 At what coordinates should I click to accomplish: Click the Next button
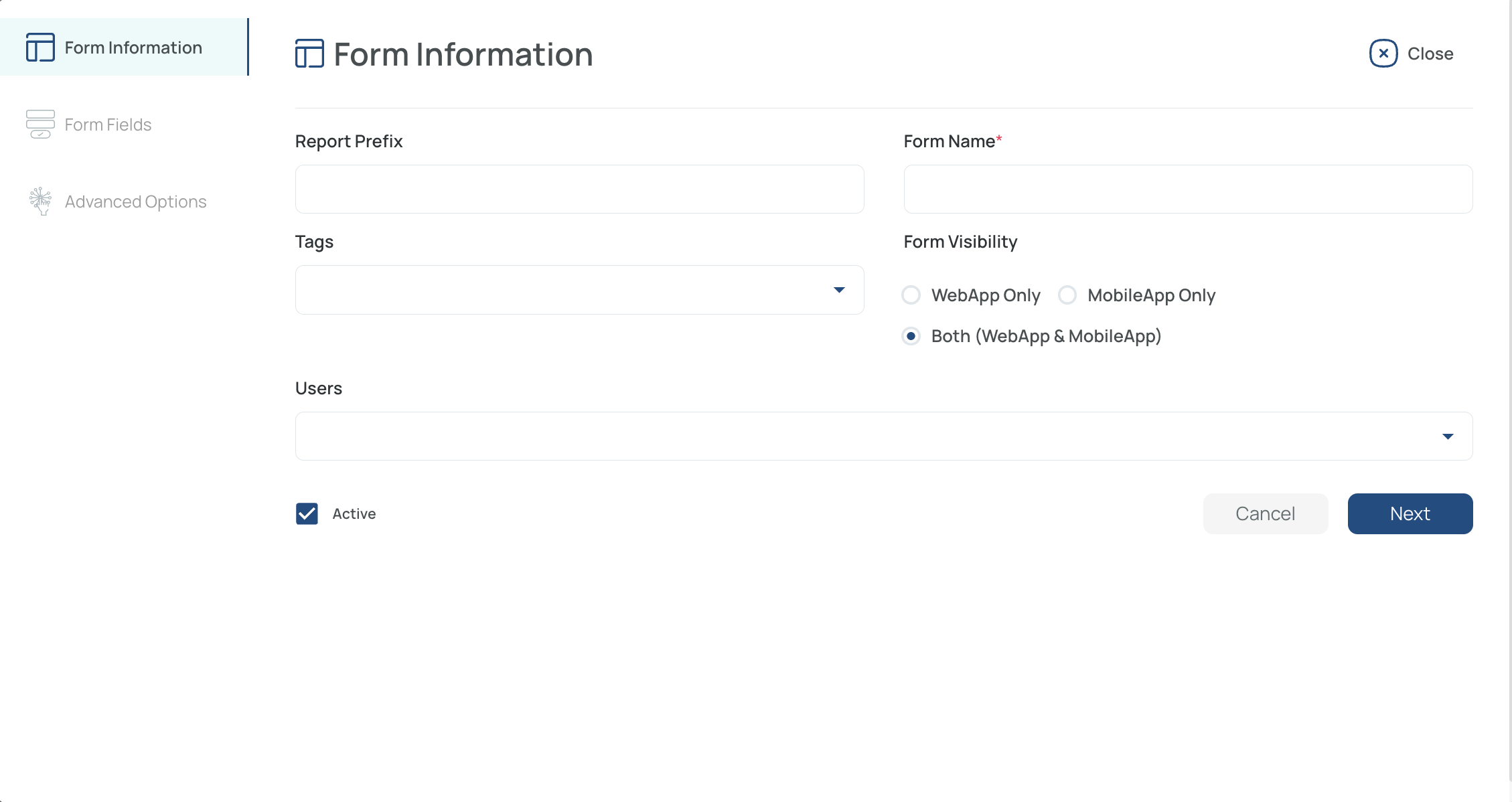coord(1410,513)
